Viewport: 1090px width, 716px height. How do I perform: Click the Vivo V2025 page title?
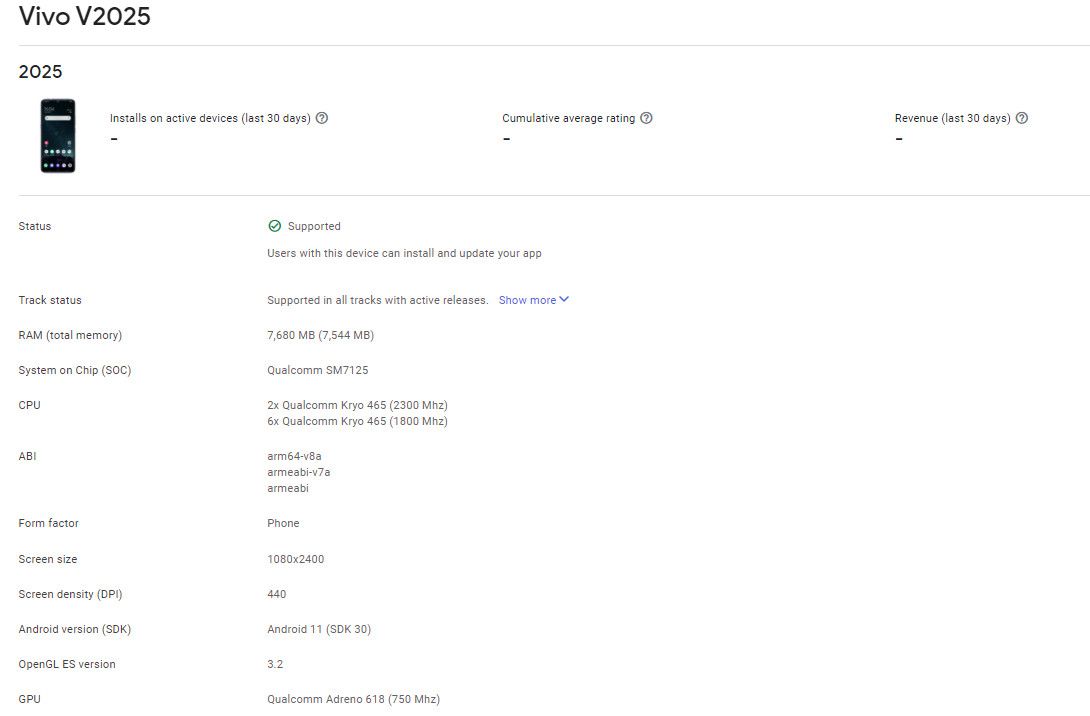(84, 16)
